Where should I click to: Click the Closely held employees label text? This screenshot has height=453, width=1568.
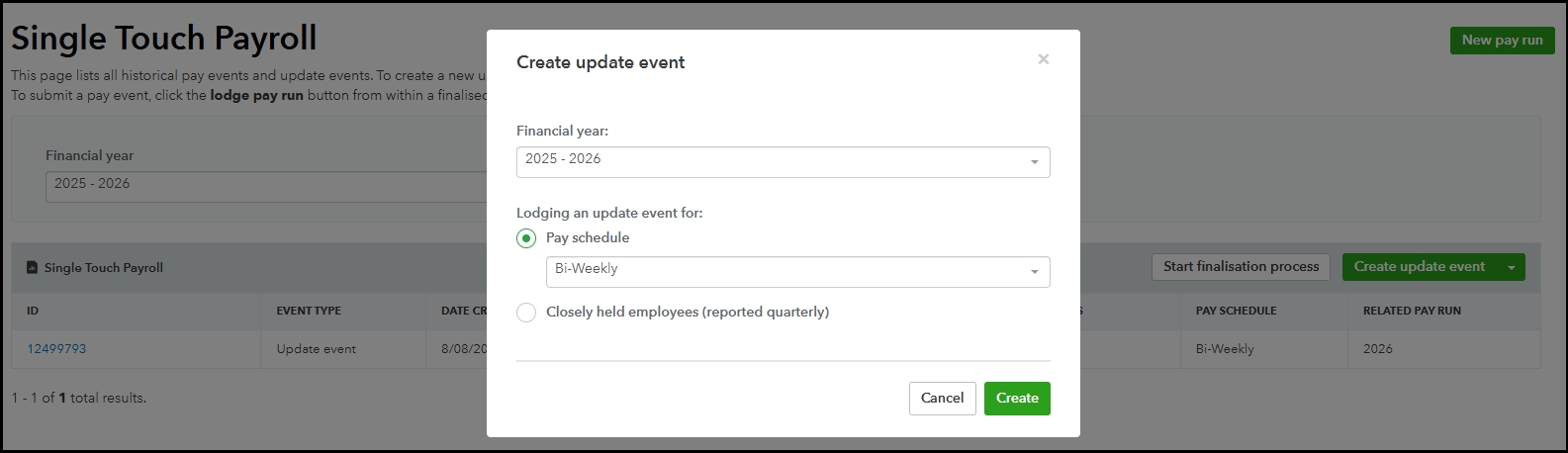click(x=688, y=313)
